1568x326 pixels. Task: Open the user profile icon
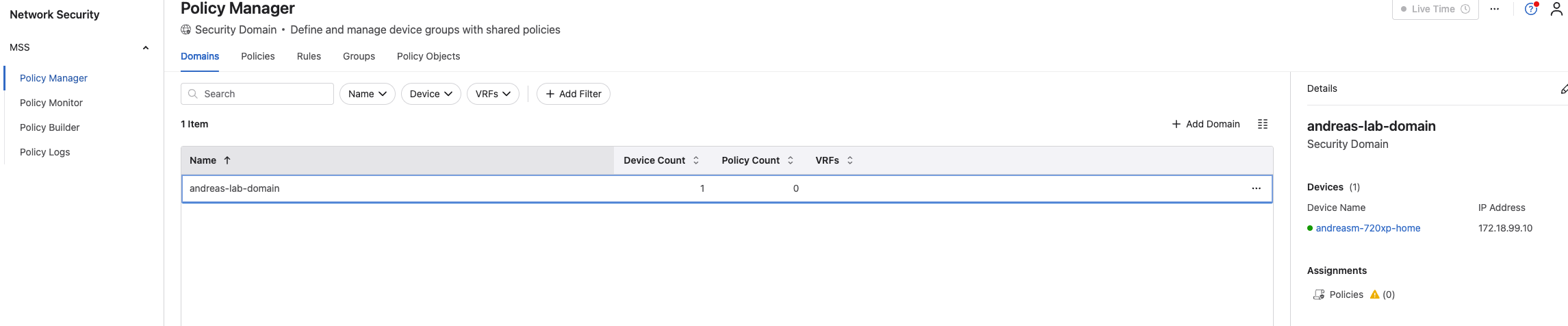[1556, 9]
